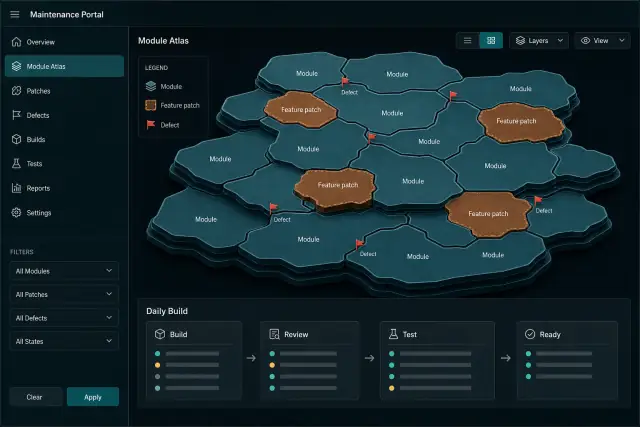Click the FILTERS section label
The height and width of the screenshot is (427, 640).
pyautogui.click(x=22, y=252)
